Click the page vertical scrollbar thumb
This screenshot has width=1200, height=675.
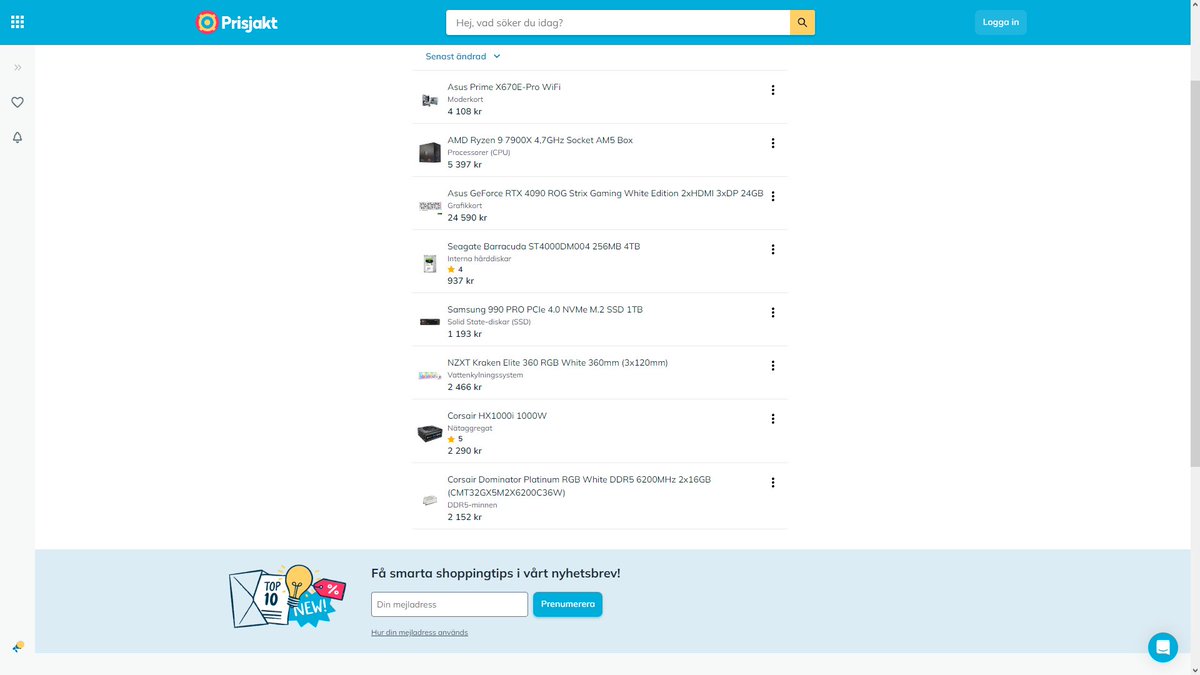point(1194,272)
